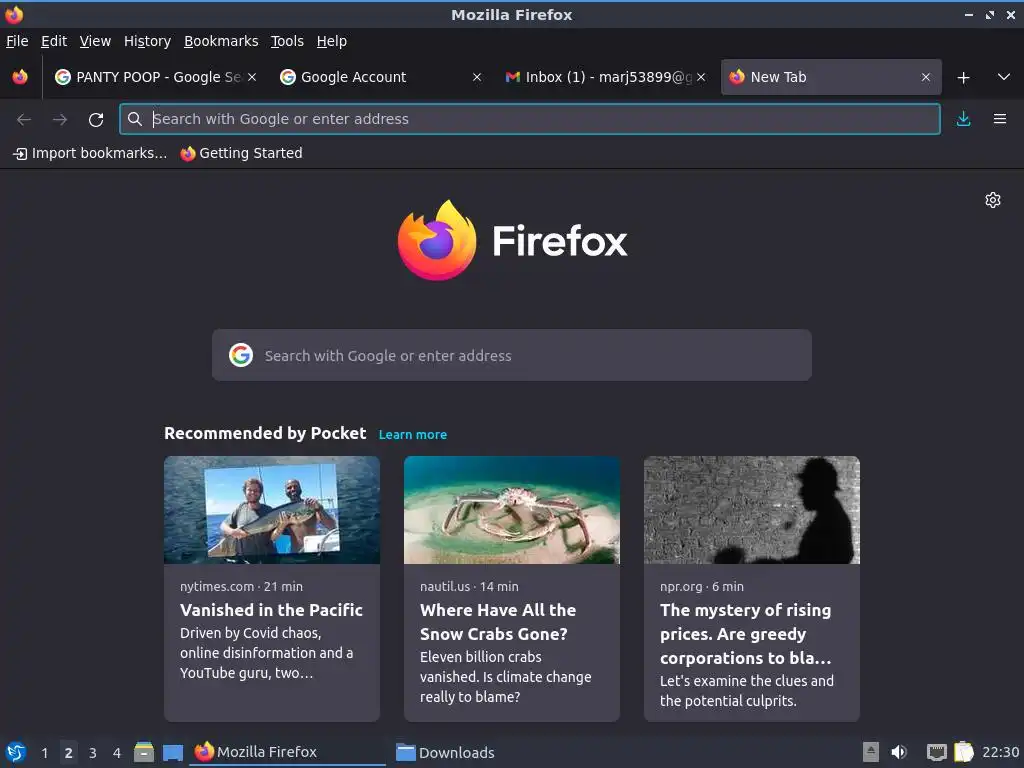The height and width of the screenshot is (768, 1024).
Task: Open Firefox View pinned tab icon
Action: coord(20,77)
